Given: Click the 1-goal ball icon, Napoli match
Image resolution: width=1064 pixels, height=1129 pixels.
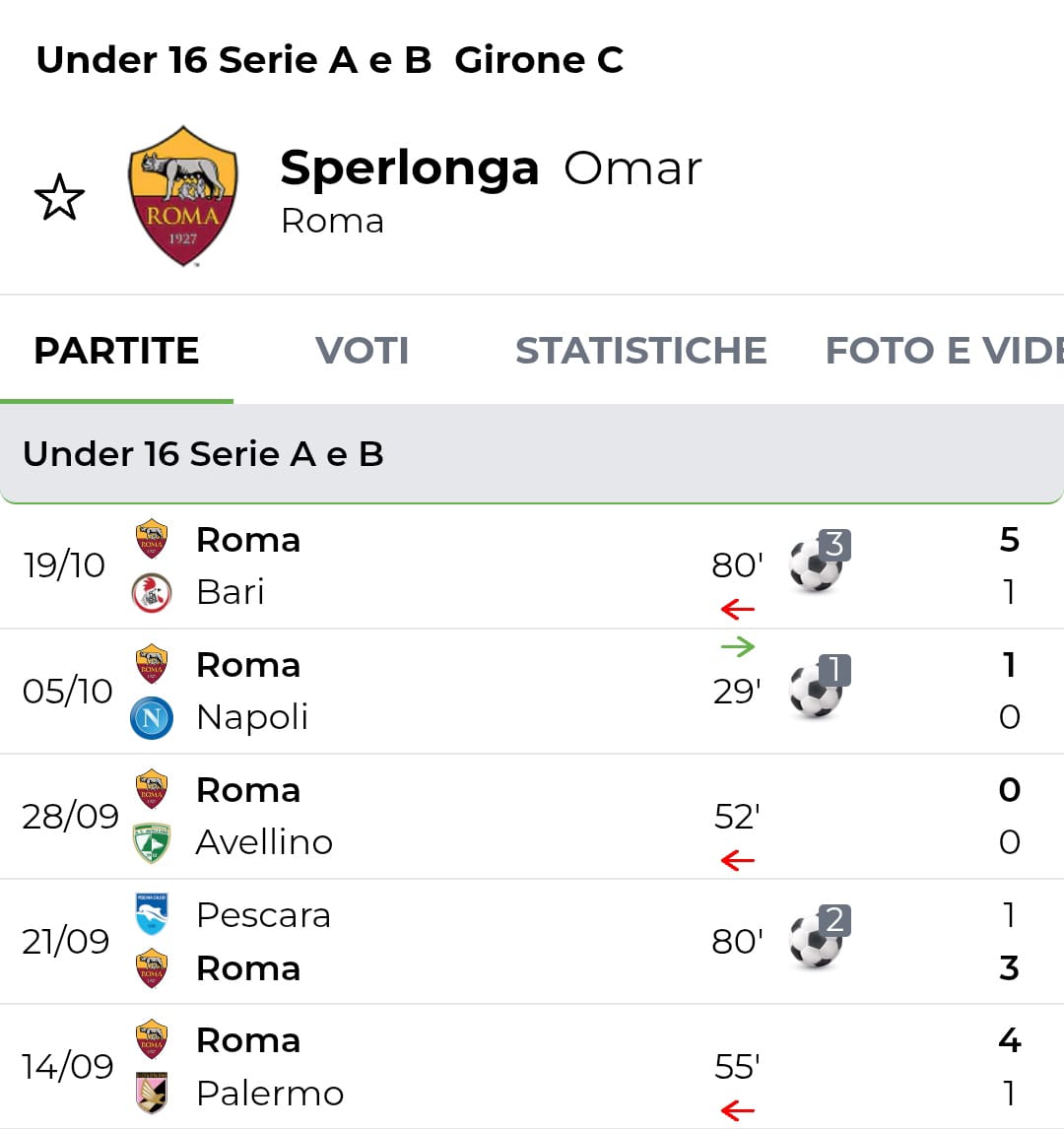Looking at the screenshot, I should 817,691.
